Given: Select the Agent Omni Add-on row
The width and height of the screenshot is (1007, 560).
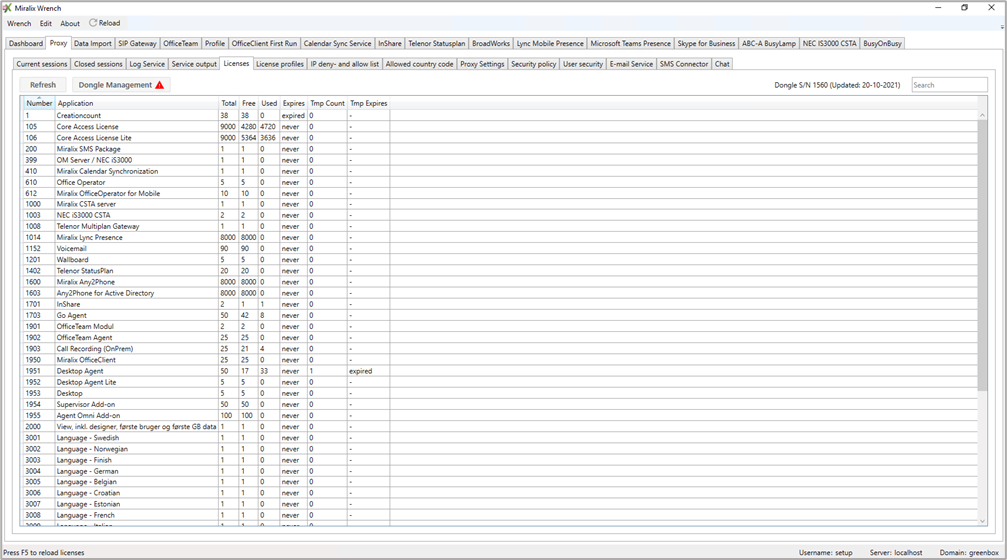Looking at the screenshot, I should pyautogui.click(x=501, y=416).
